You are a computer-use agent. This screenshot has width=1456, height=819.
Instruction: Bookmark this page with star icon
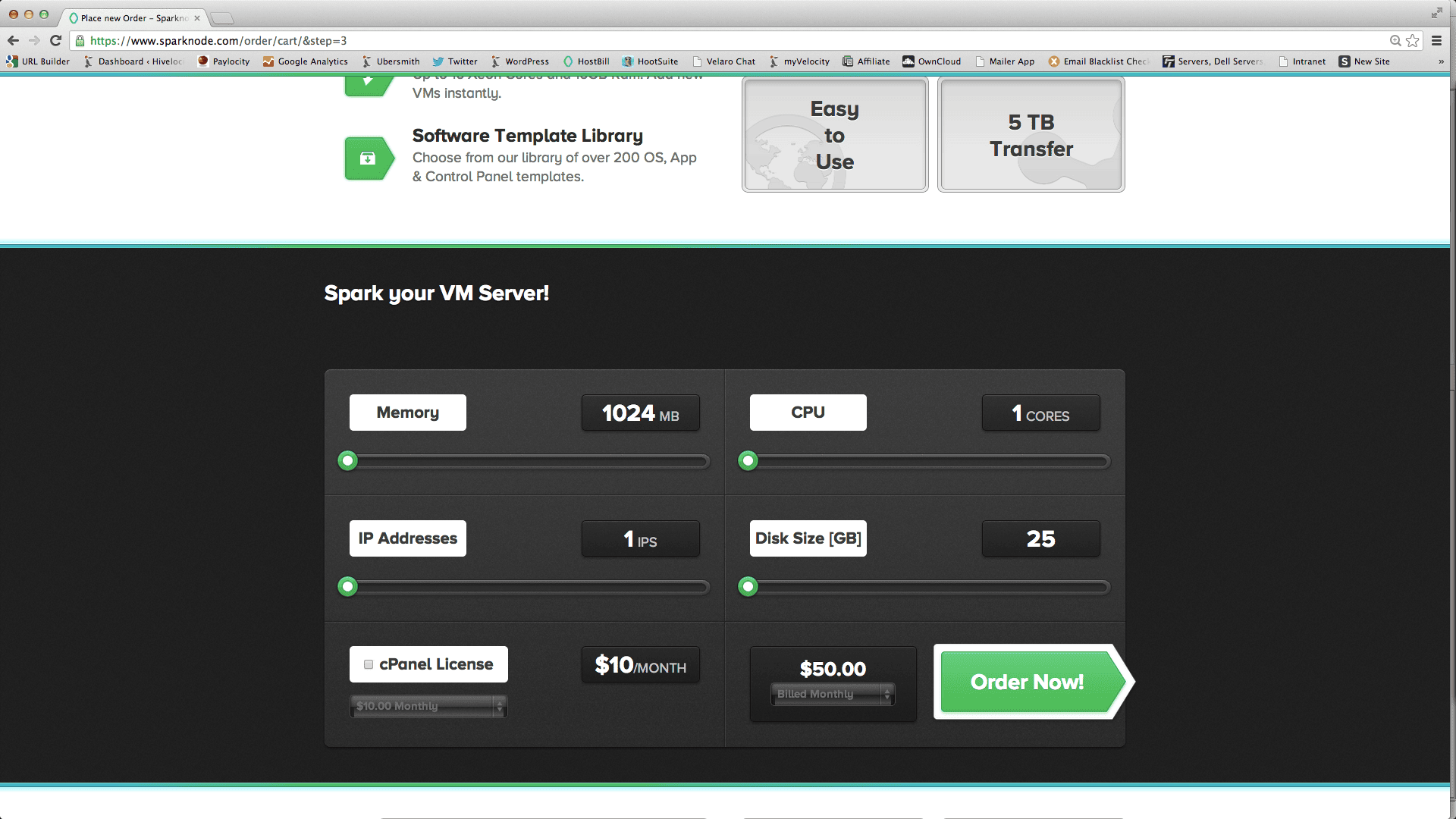click(x=1412, y=41)
